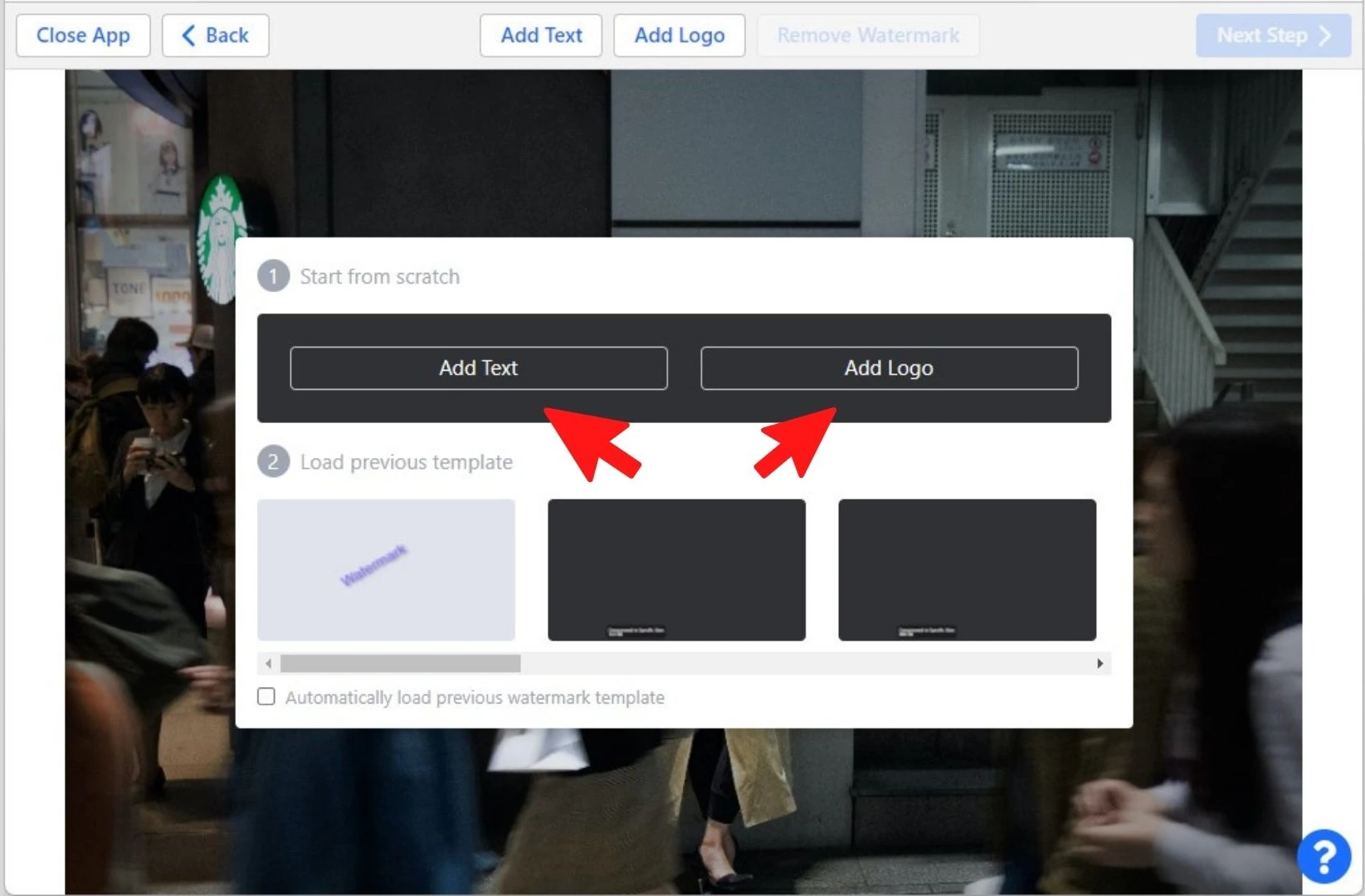
Task: Select the purple Watermark text template thumbnail
Action: [x=387, y=570]
